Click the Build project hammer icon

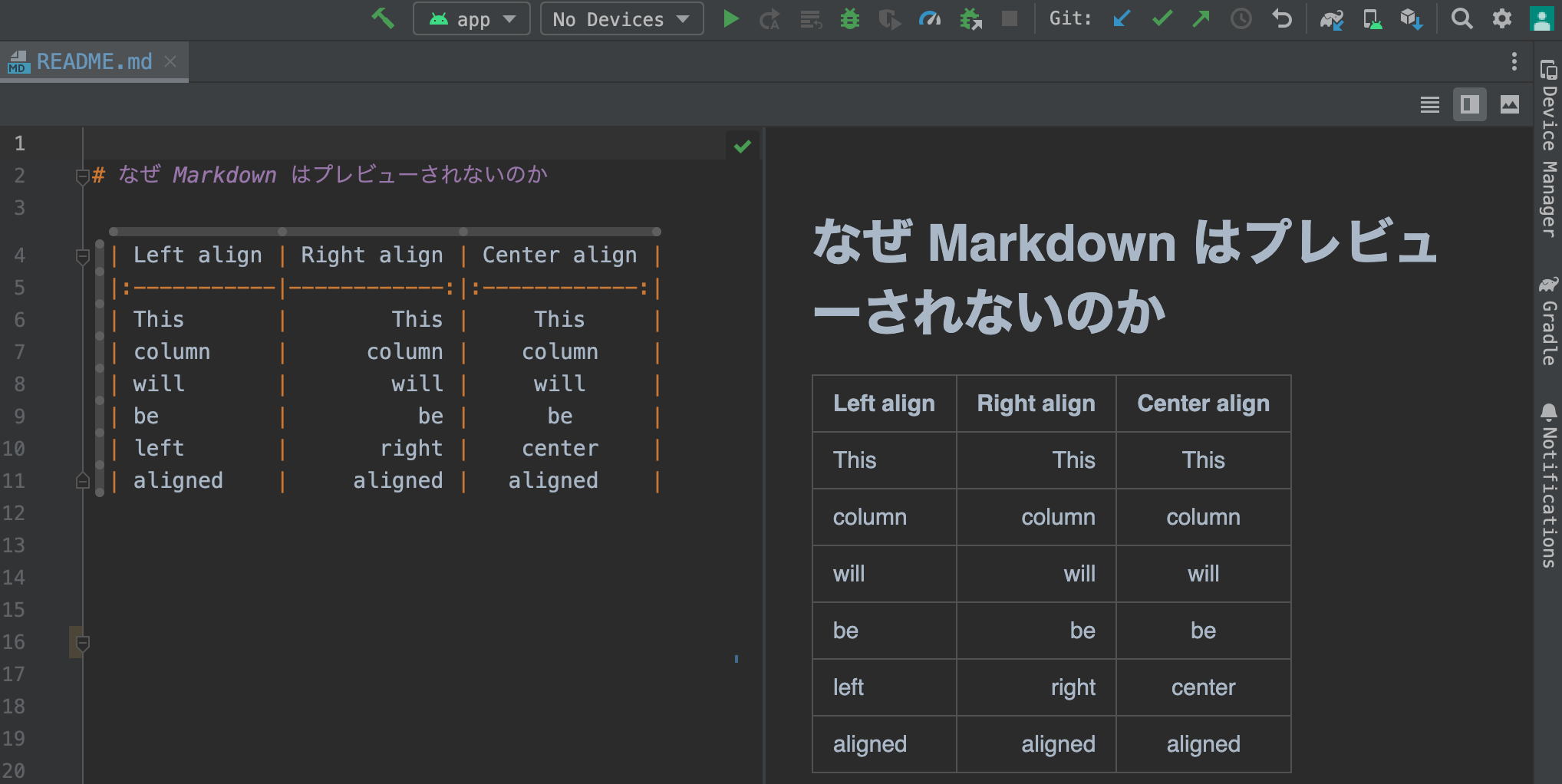(382, 18)
